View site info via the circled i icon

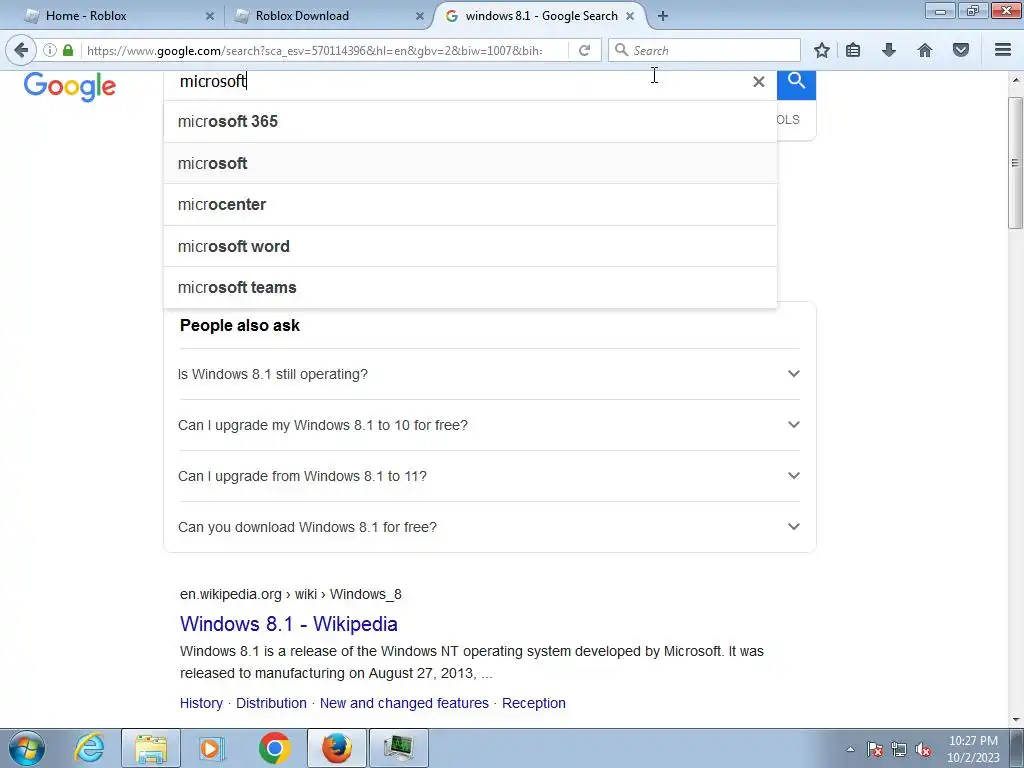50,50
